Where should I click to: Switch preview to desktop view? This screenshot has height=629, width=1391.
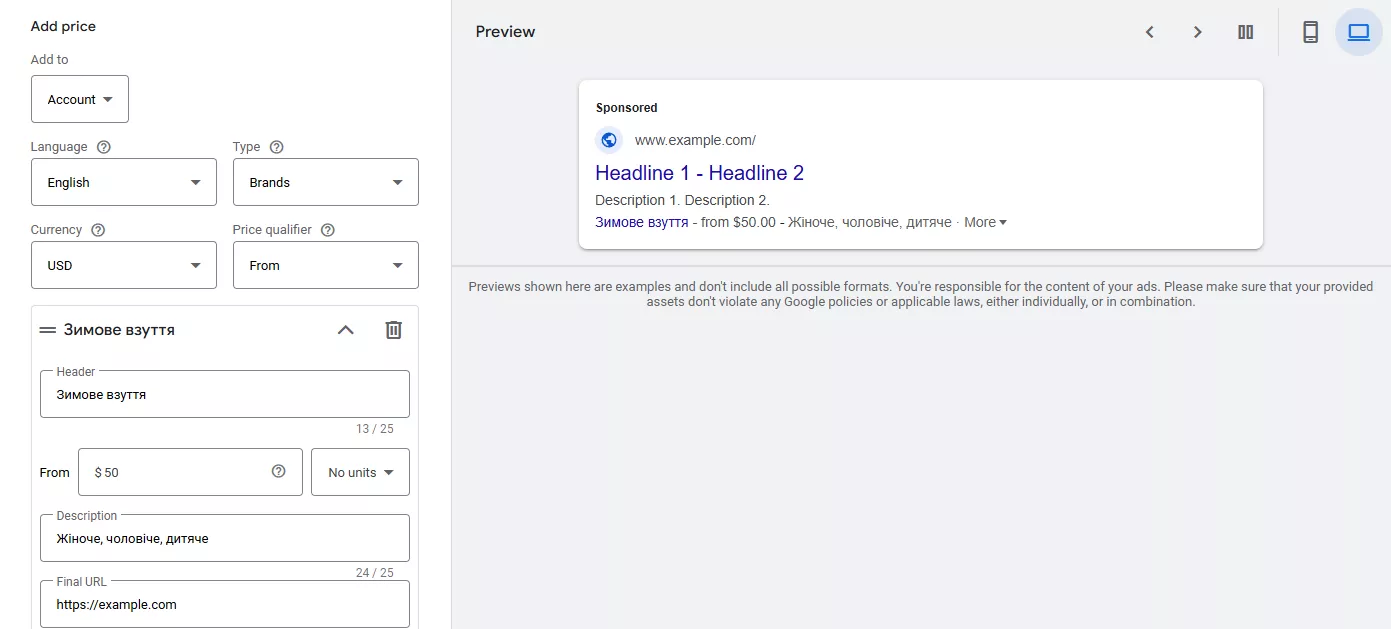1358,32
